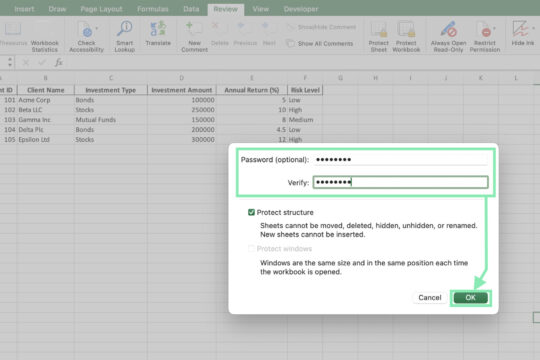Select the Investment Amount header cell
The width and height of the screenshot is (540, 360).
pos(181,90)
